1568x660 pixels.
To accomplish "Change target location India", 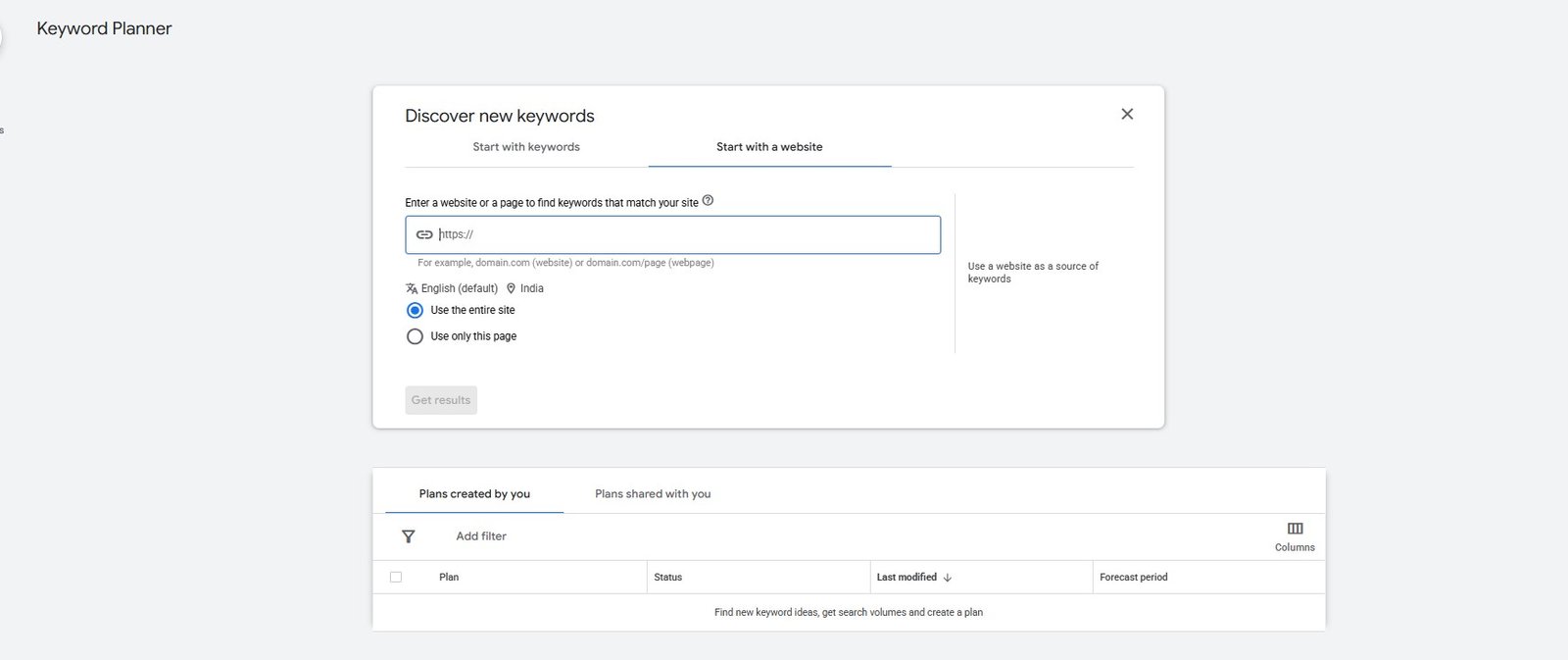I will pyautogui.click(x=532, y=288).
